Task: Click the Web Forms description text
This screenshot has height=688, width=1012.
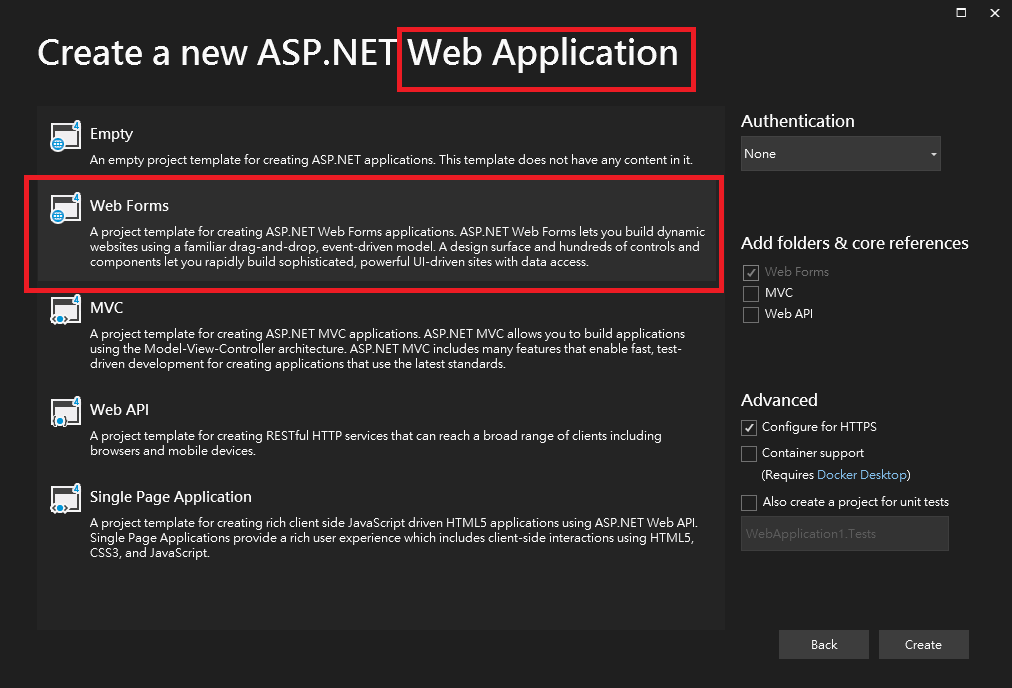Action: [398, 247]
